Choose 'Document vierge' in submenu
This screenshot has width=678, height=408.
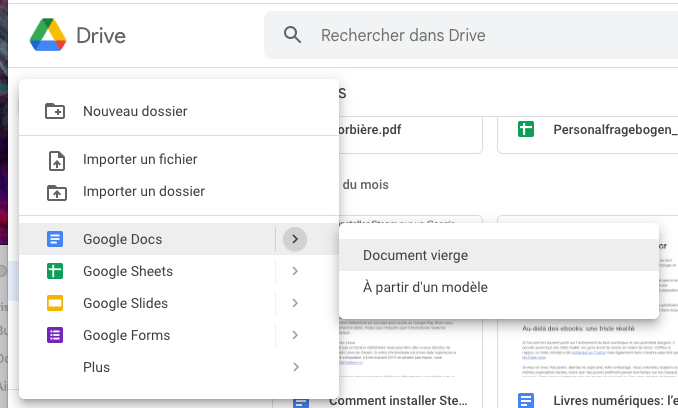[x=499, y=255]
